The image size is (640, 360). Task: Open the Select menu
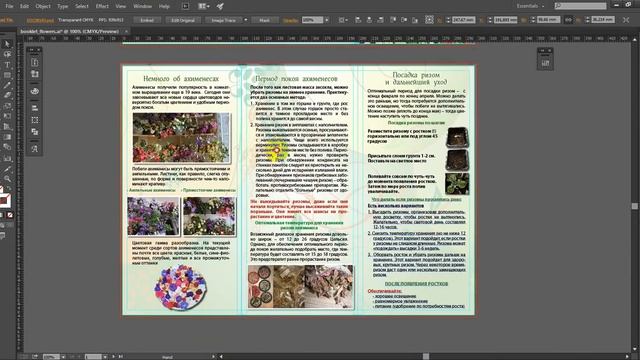tap(82, 6)
